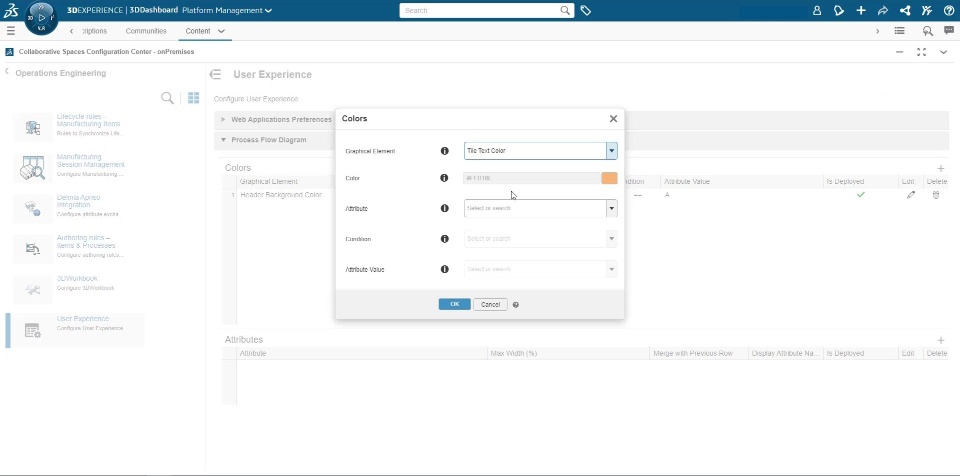The image size is (960, 476).
Task: Click the fullscreen expand widget icon
Action: 921,52
